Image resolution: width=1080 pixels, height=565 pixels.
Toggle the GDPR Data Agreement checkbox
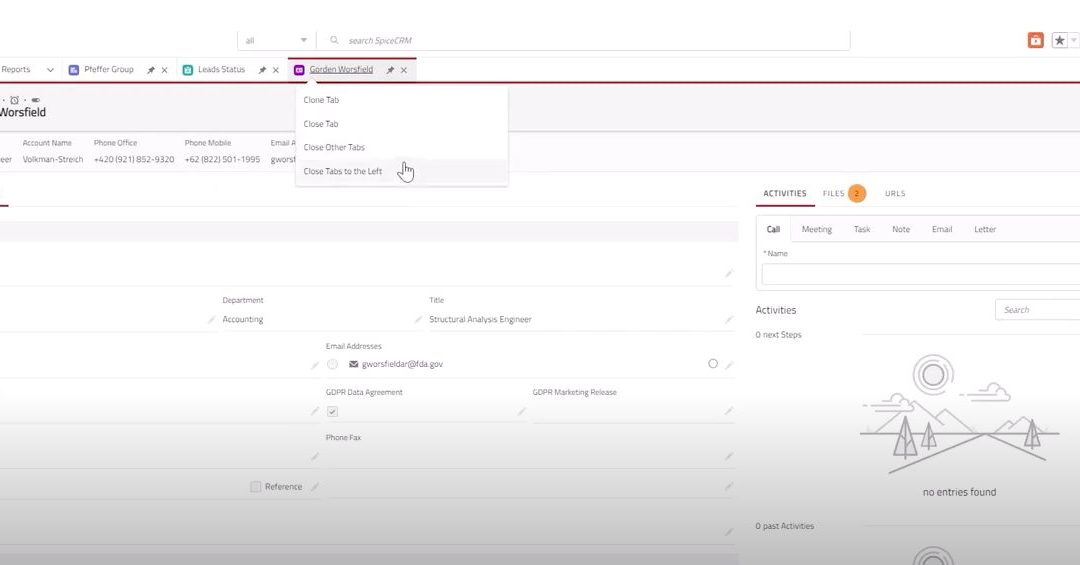(x=333, y=412)
